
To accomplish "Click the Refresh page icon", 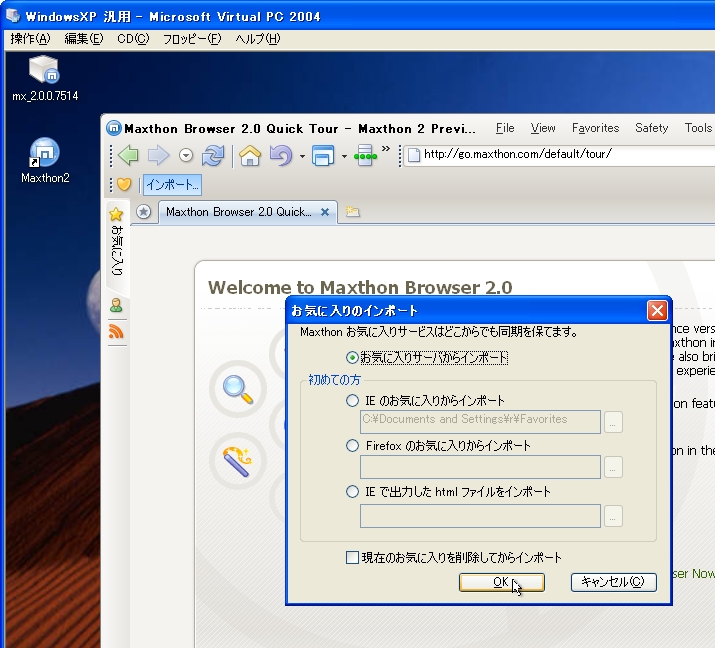I will 213,155.
